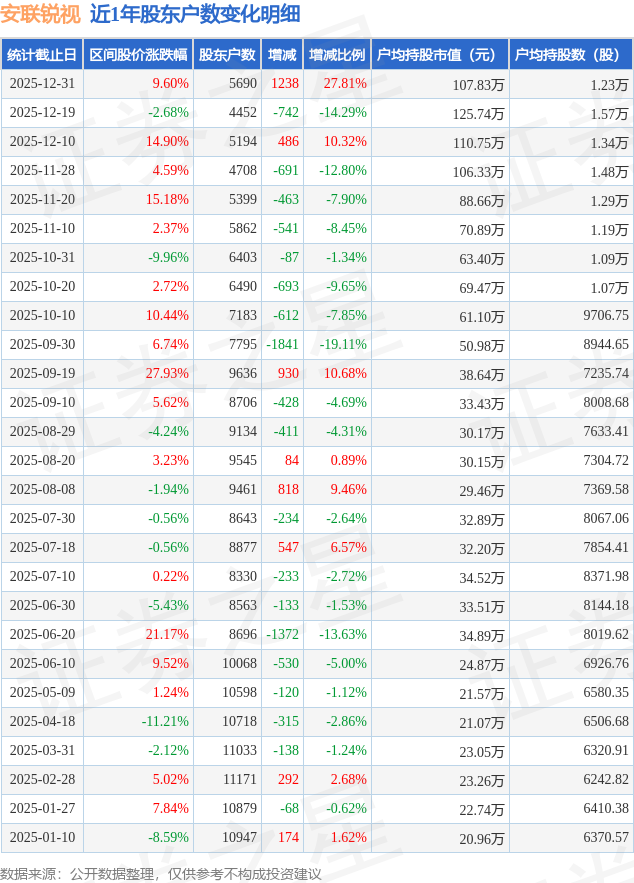Click the 2025-06-20 date cell
634x883 pixels.
point(42,635)
